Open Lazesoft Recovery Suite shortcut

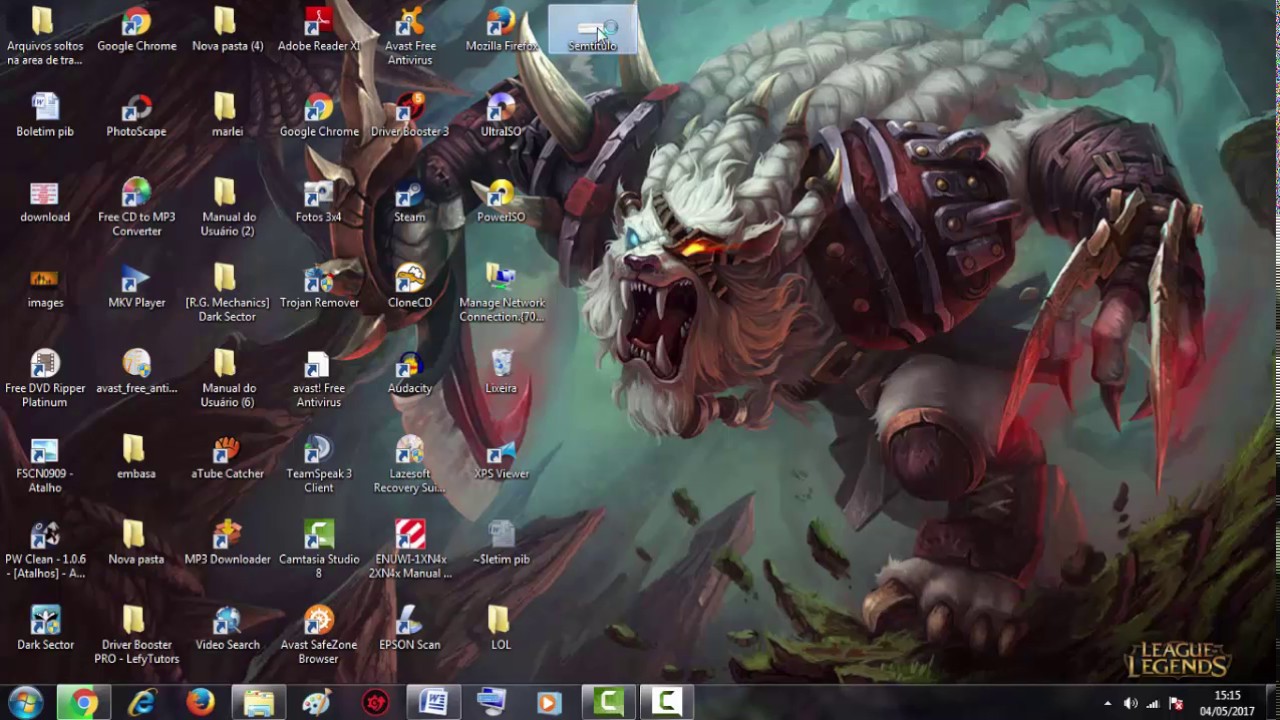coord(410,464)
